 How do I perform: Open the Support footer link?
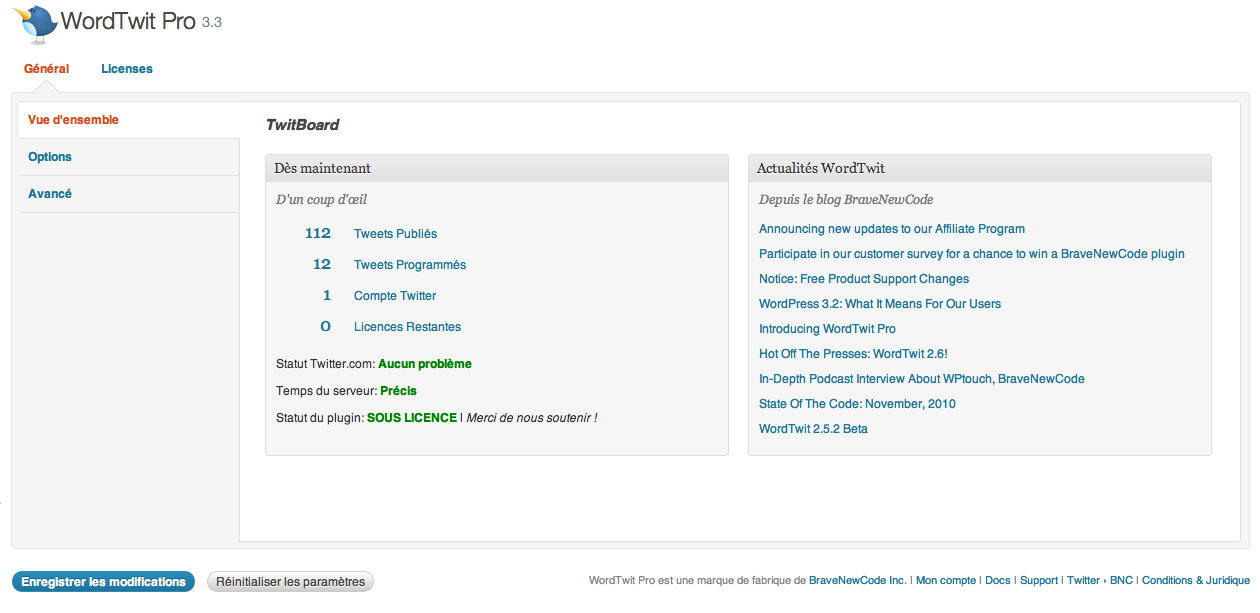click(x=1039, y=581)
